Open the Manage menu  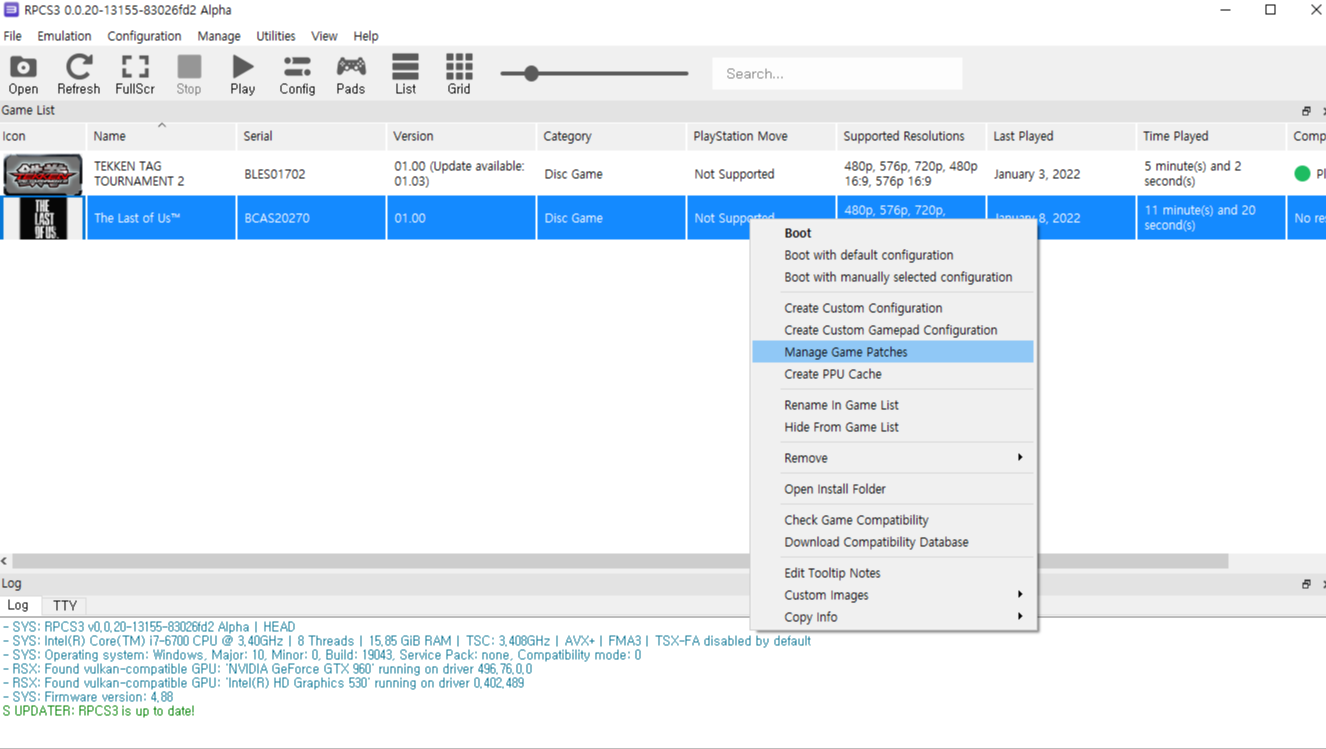pyautogui.click(x=218, y=36)
